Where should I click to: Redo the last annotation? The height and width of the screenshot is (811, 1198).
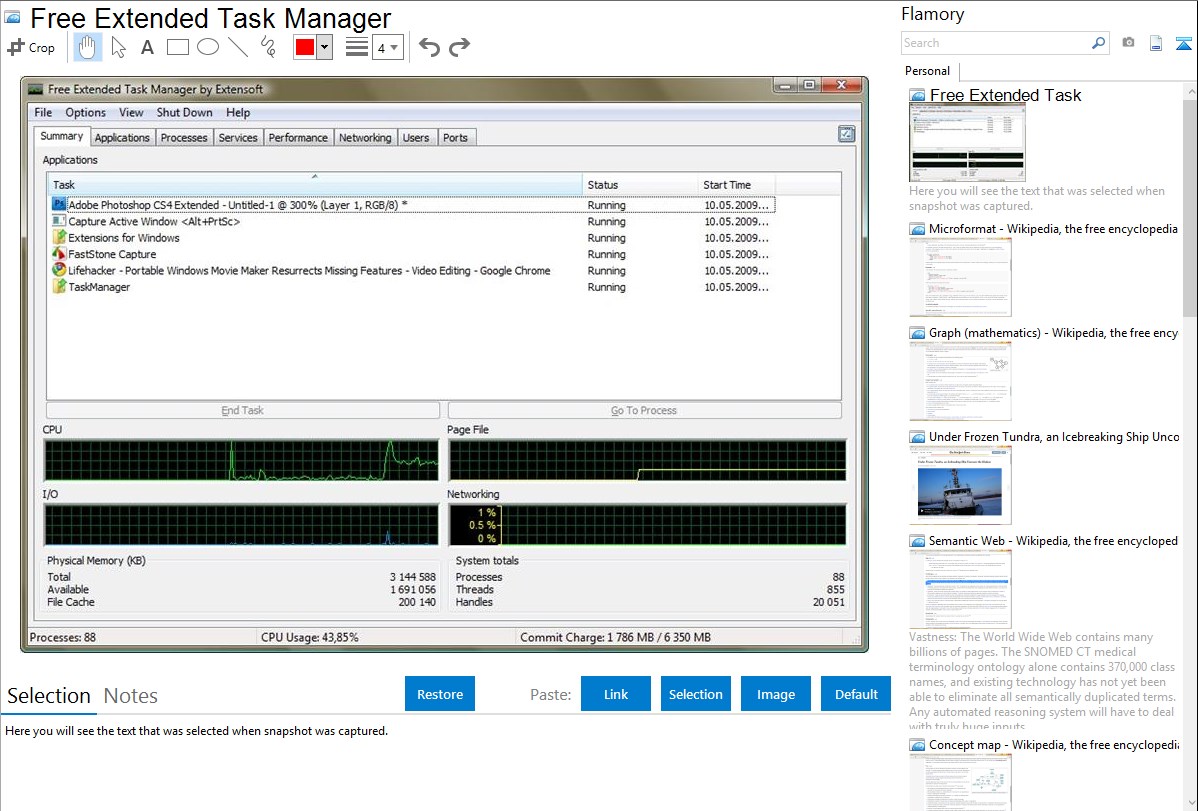(459, 47)
